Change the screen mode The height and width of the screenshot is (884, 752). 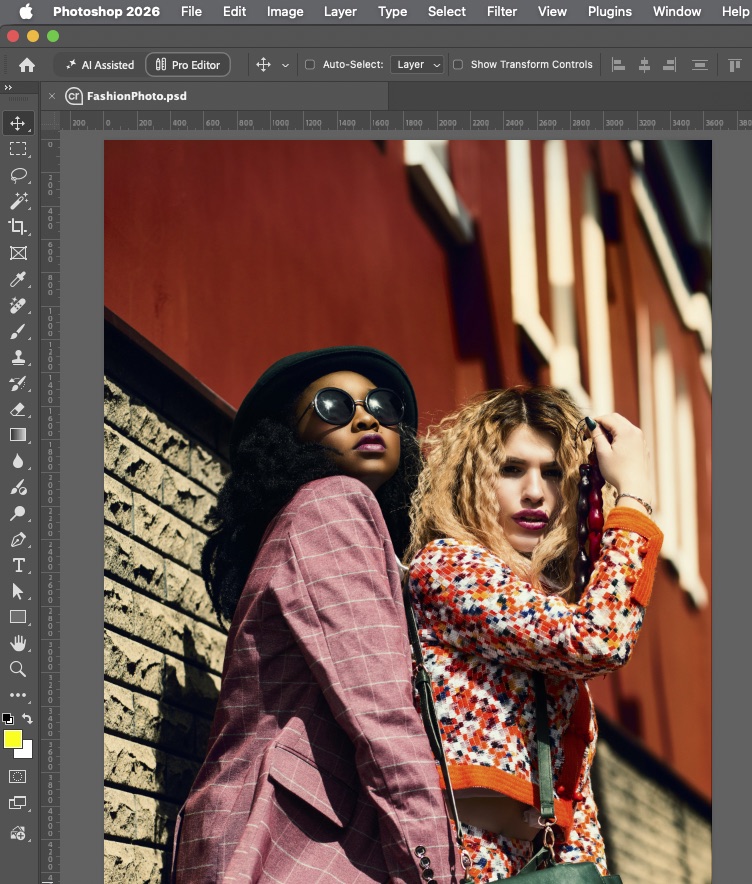point(17,803)
